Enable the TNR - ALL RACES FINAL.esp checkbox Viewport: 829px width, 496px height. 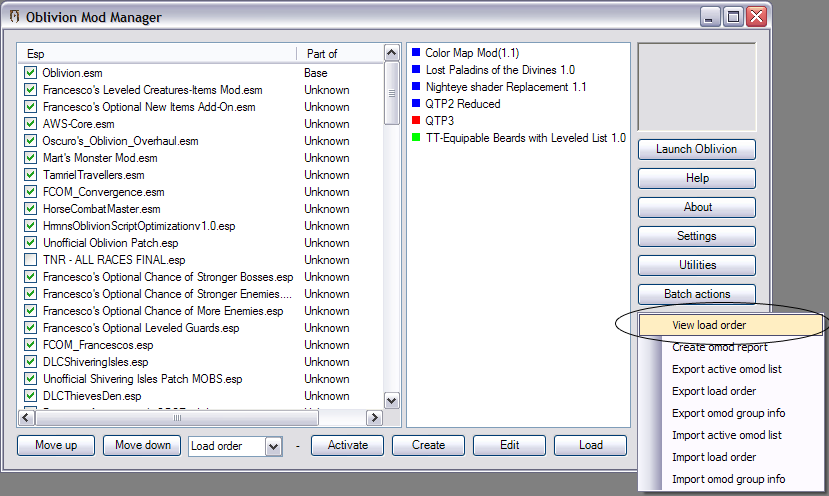30,260
